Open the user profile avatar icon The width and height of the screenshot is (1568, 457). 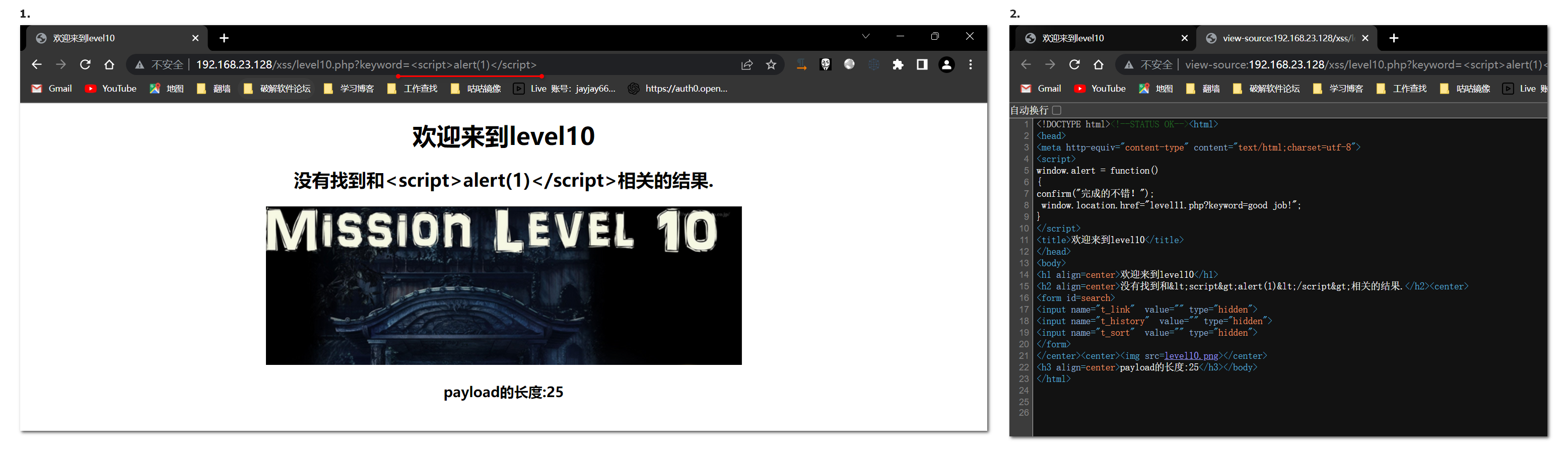tap(946, 64)
